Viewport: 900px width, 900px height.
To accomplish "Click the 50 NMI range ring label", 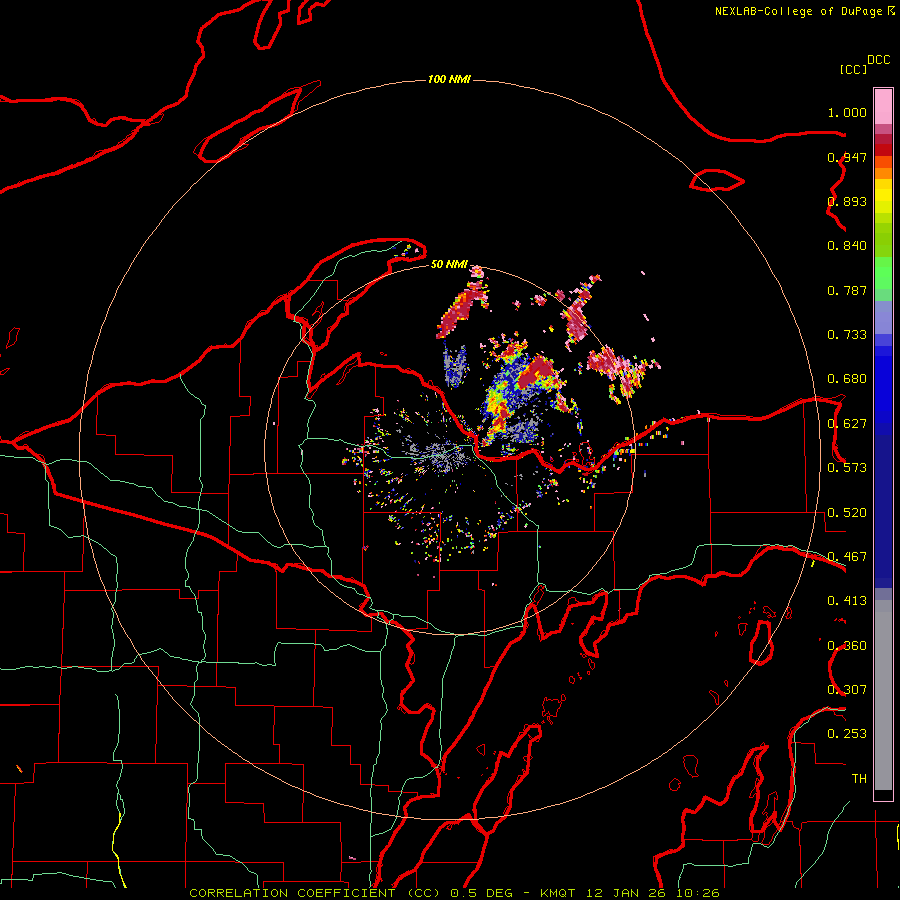I will pyautogui.click(x=449, y=264).
